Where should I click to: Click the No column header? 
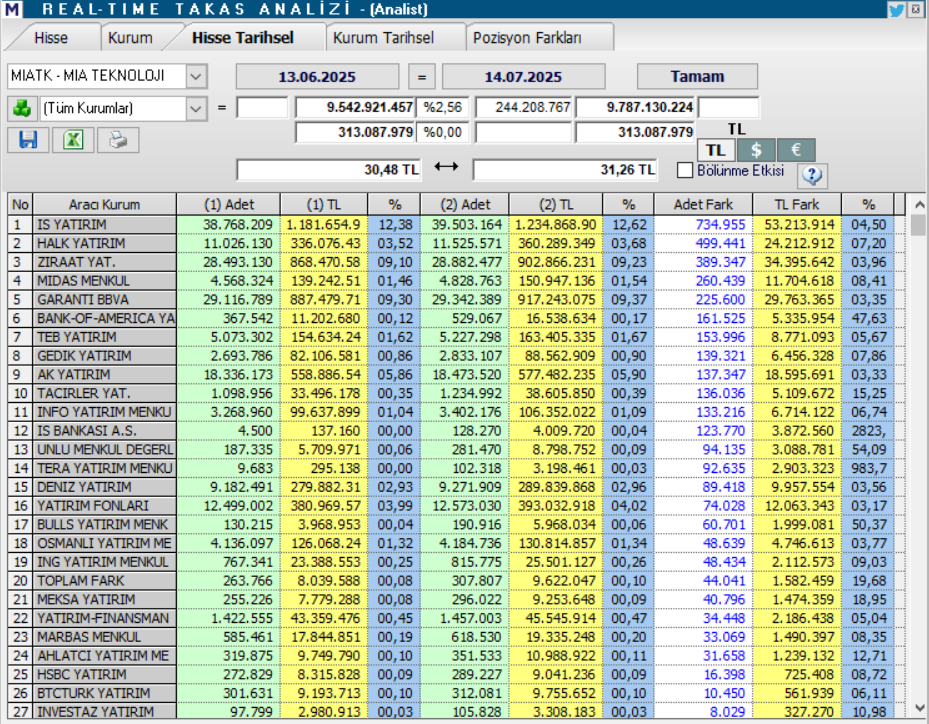pyautogui.click(x=20, y=205)
